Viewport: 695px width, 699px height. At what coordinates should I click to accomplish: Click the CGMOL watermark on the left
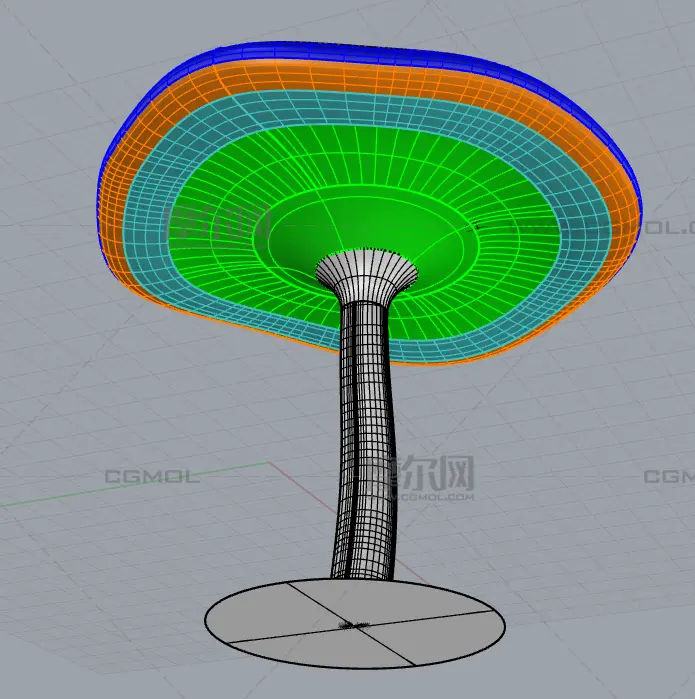pos(152,477)
